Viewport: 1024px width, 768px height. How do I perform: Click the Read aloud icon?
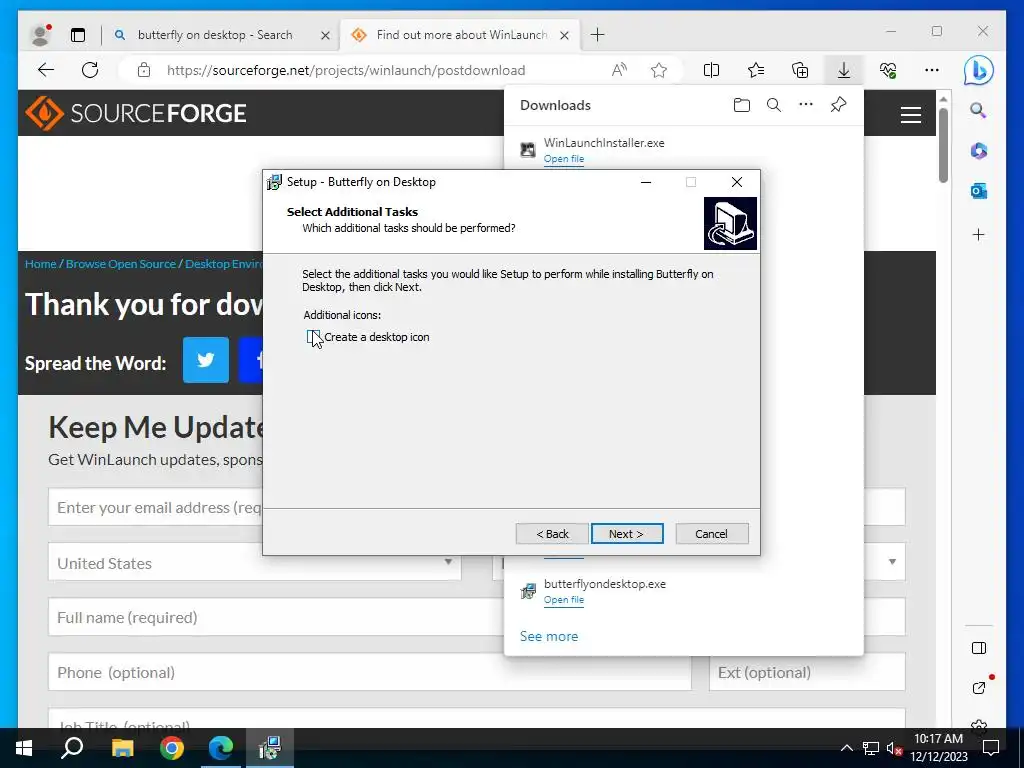click(x=619, y=70)
